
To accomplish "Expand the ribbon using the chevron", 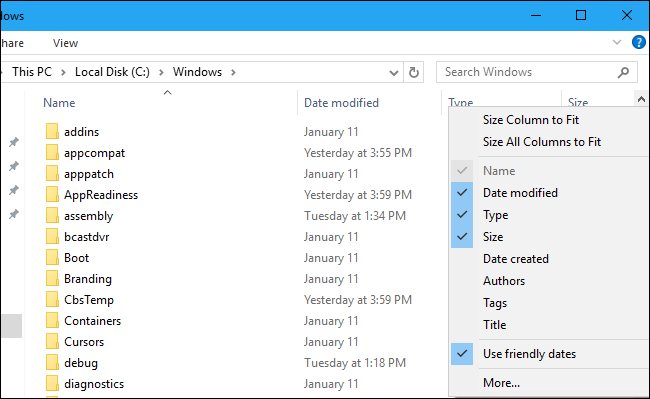I will (617, 42).
